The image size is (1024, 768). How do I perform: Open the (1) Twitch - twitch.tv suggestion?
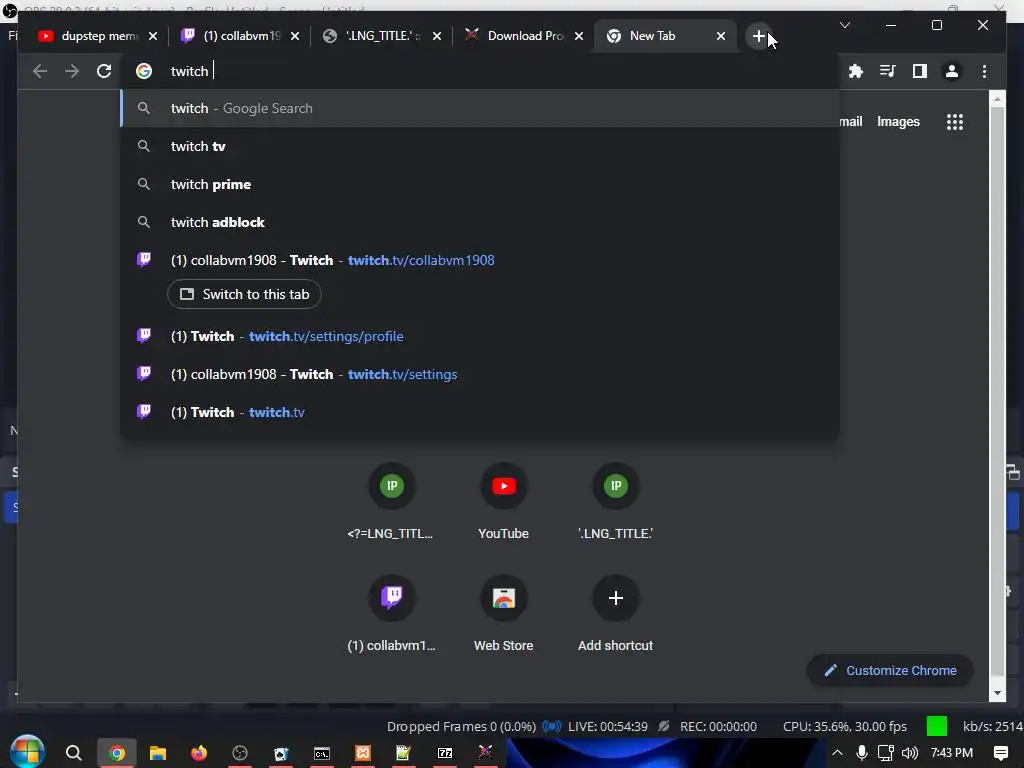480,412
